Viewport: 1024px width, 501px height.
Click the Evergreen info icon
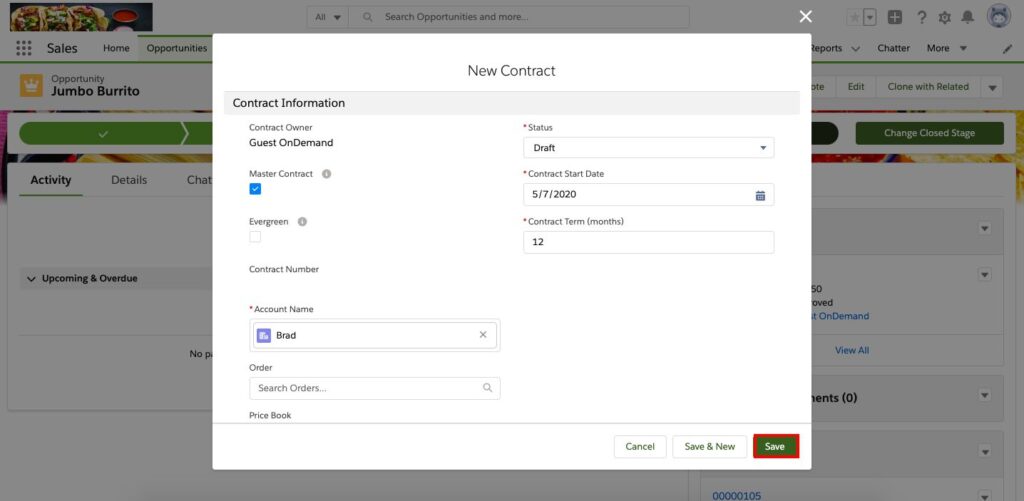click(x=302, y=222)
